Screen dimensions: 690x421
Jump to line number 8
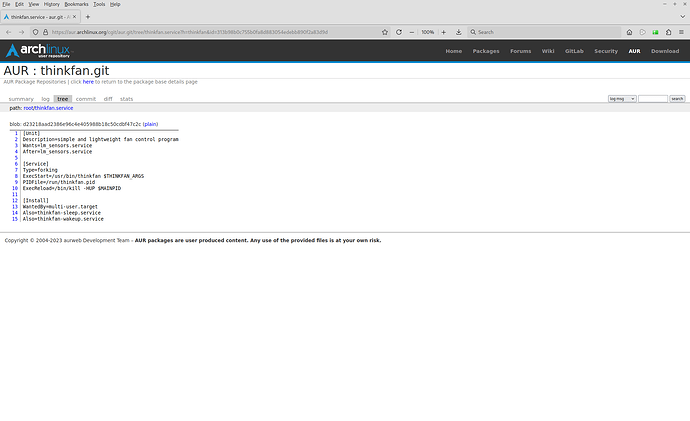(16, 176)
